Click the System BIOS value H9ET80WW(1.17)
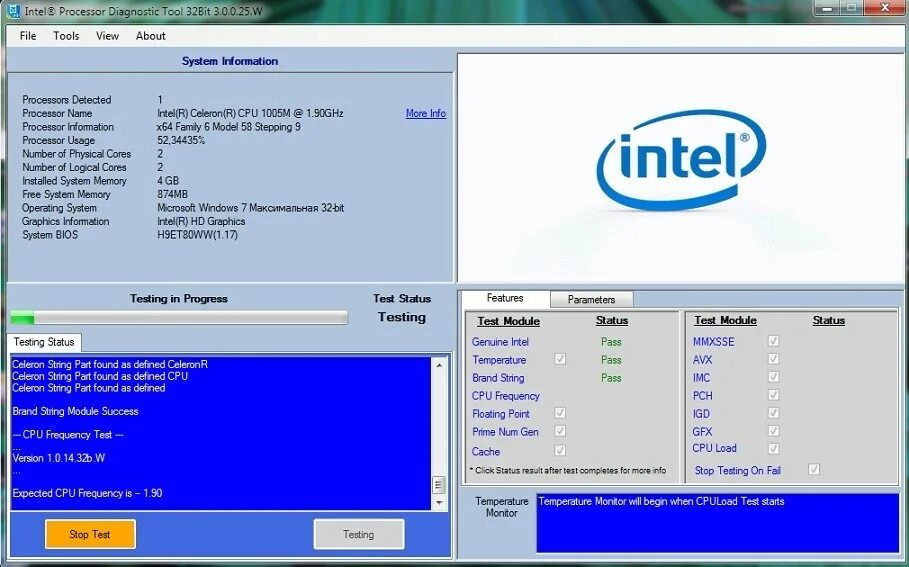The image size is (909, 567). click(x=198, y=235)
